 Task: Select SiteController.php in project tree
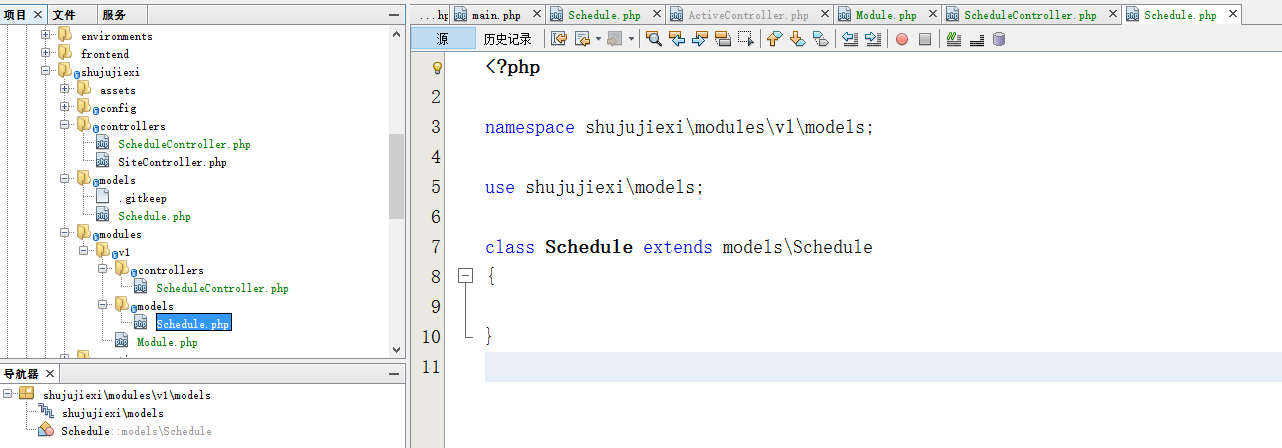pyautogui.click(x=172, y=162)
